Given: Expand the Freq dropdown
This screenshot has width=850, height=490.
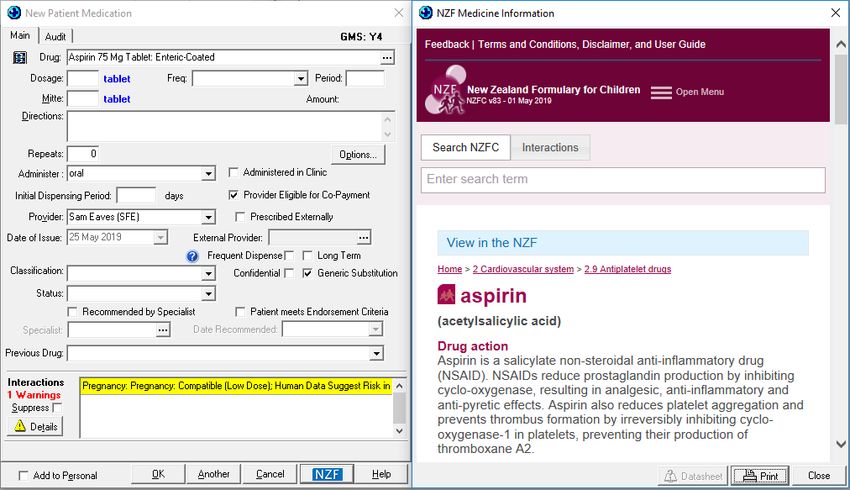Looking at the screenshot, I should click(301, 79).
